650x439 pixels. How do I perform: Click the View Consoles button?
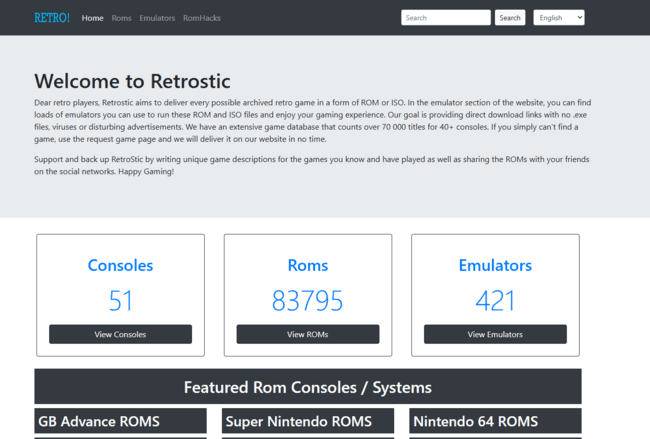pos(120,334)
